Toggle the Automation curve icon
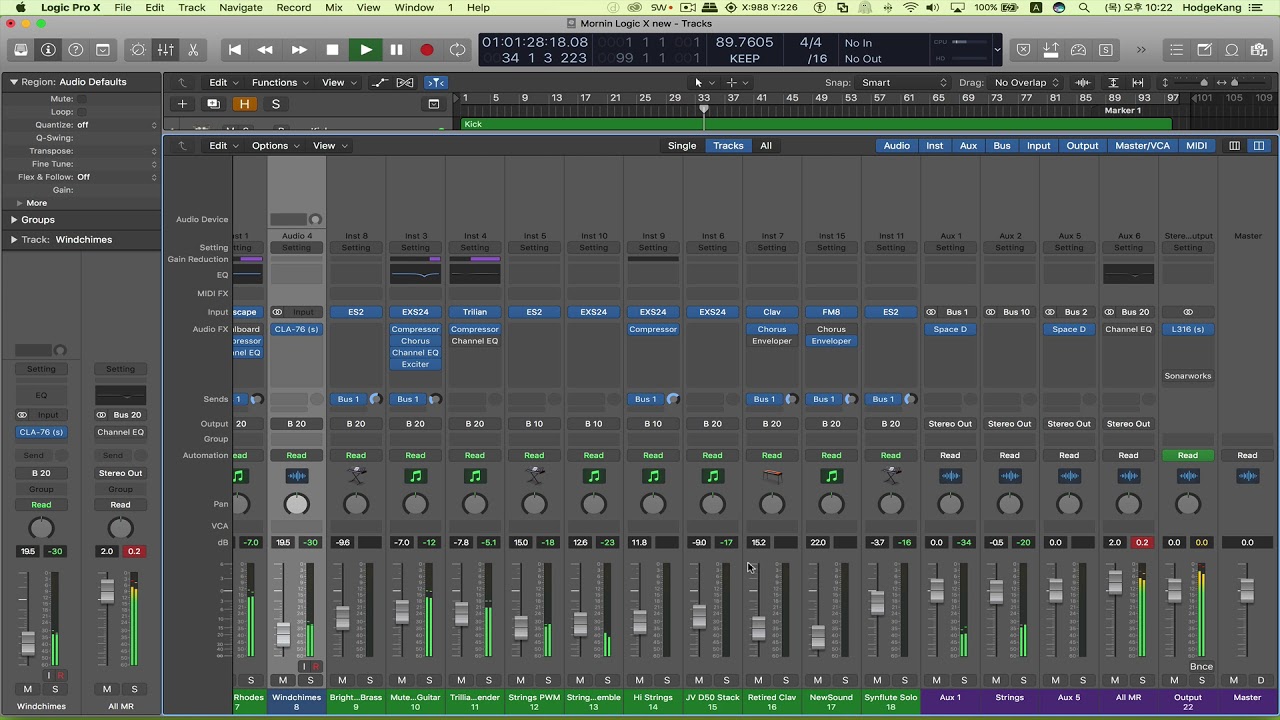Viewport: 1280px width, 720px height. [379, 83]
